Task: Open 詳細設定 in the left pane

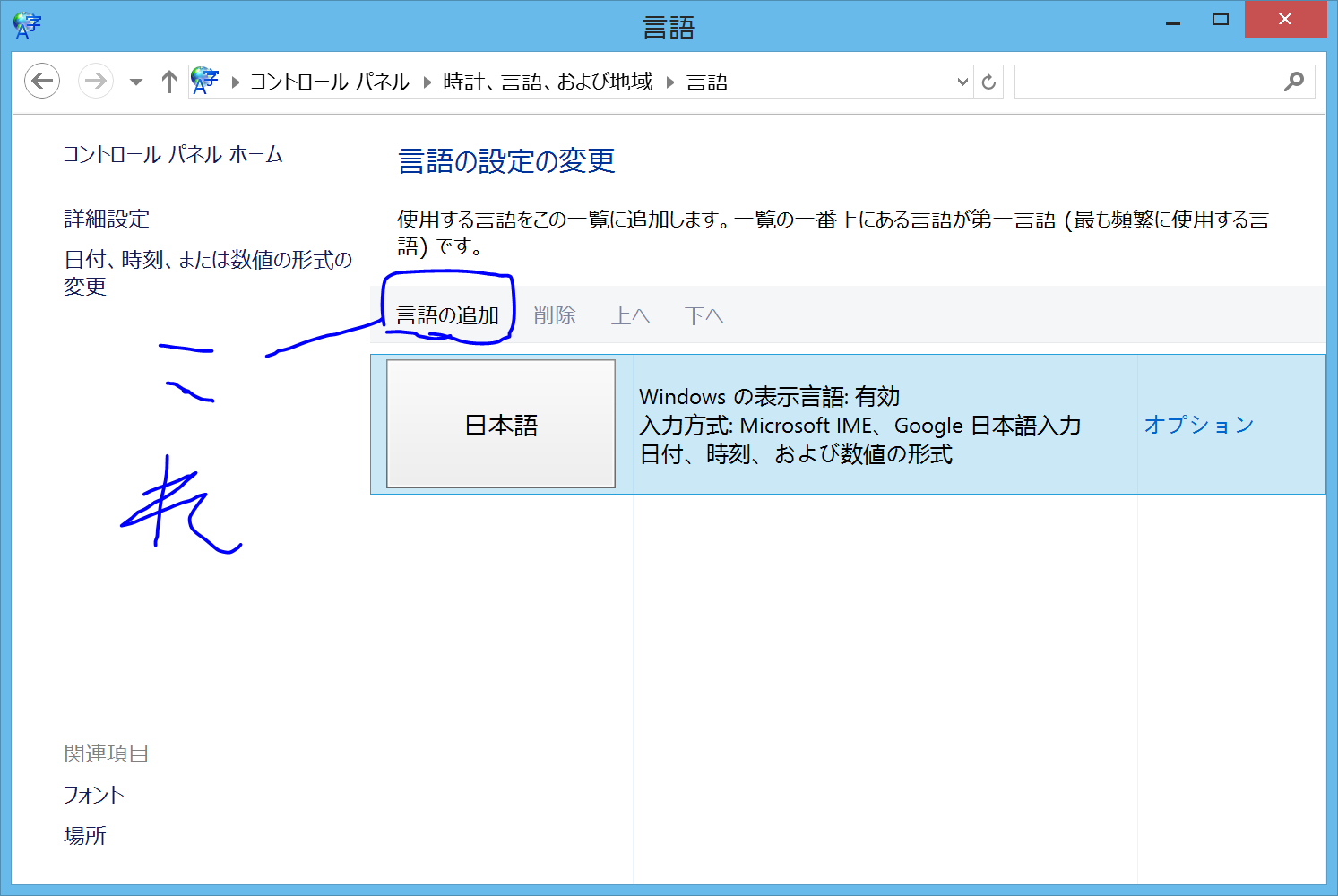Action: 107,219
